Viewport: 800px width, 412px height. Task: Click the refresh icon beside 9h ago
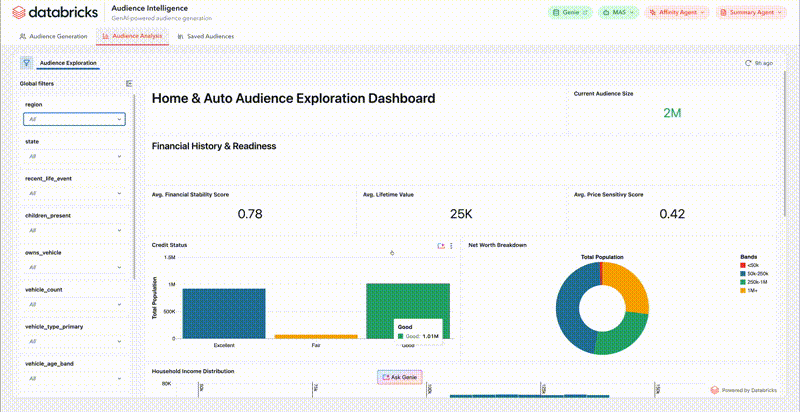pyautogui.click(x=749, y=63)
